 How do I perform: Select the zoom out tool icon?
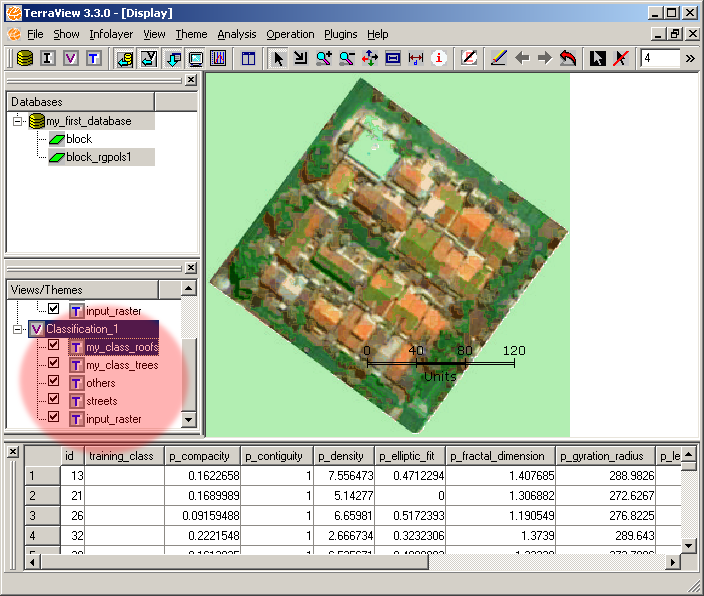pyautogui.click(x=347, y=58)
